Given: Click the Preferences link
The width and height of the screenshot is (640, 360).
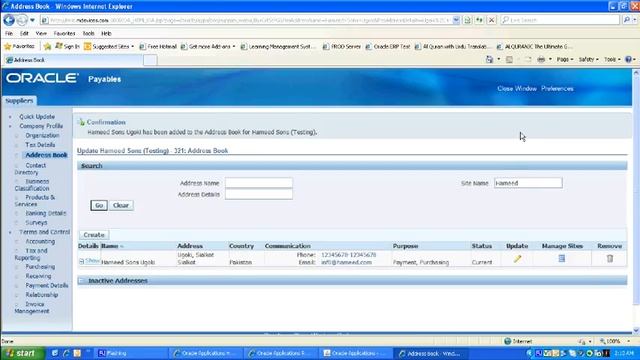Looking at the screenshot, I should [557, 89].
